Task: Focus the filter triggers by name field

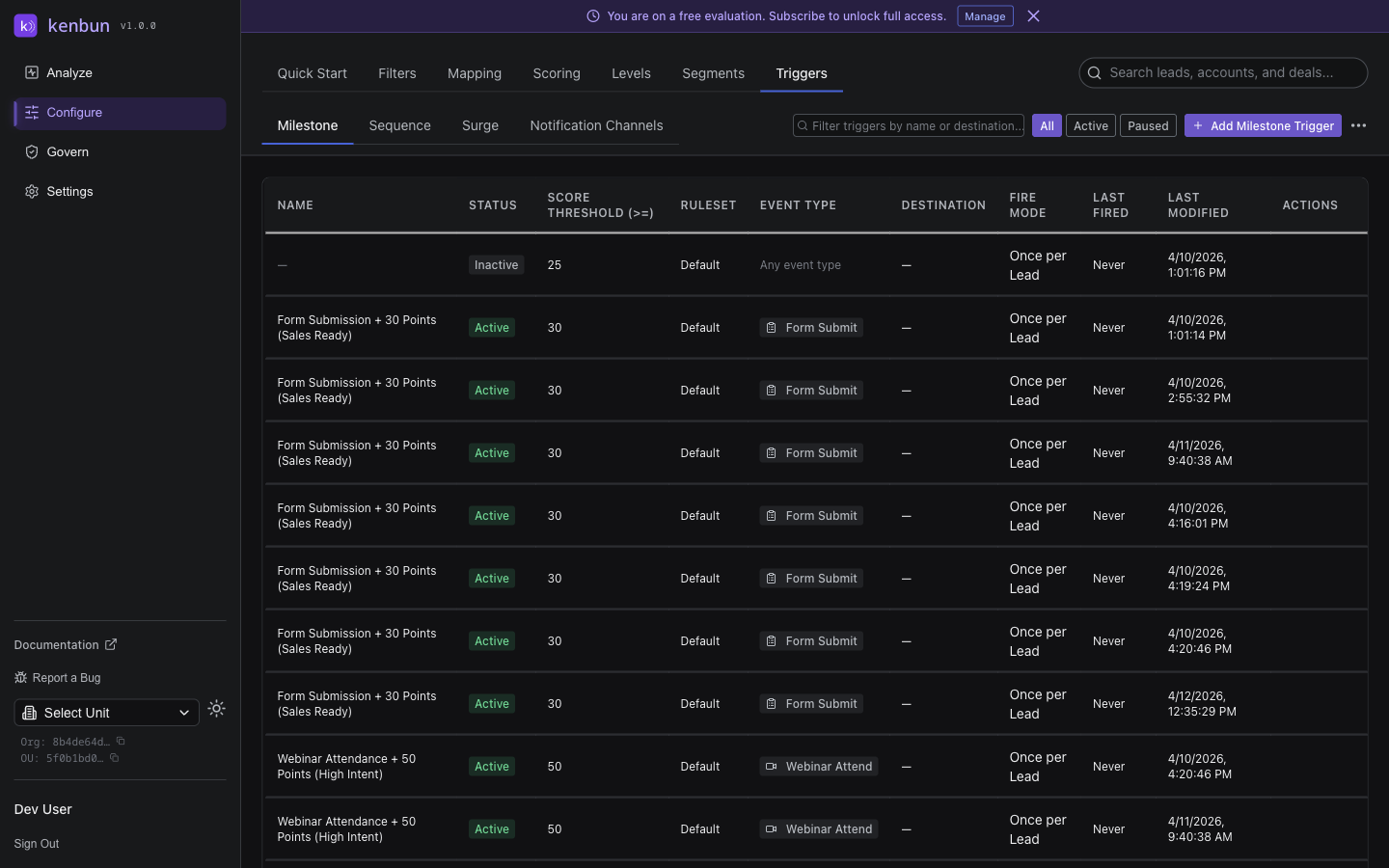Action: [x=909, y=125]
